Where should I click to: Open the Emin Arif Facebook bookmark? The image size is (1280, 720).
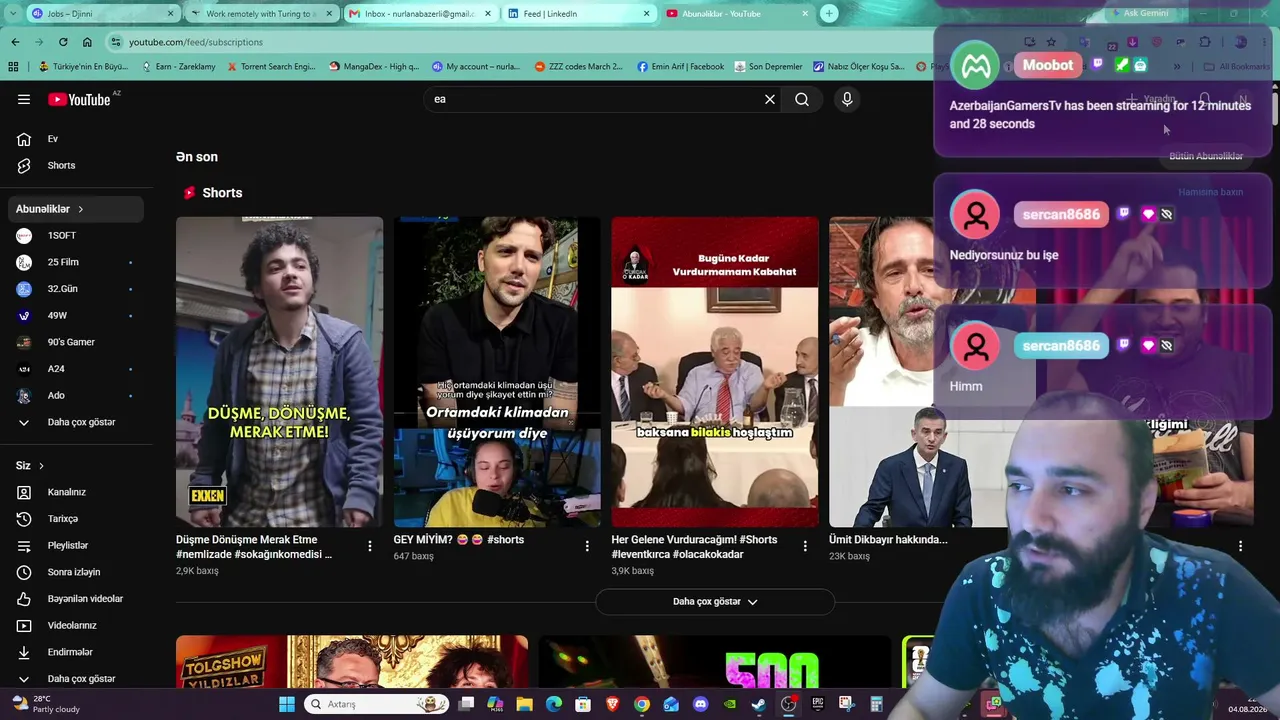[680, 67]
